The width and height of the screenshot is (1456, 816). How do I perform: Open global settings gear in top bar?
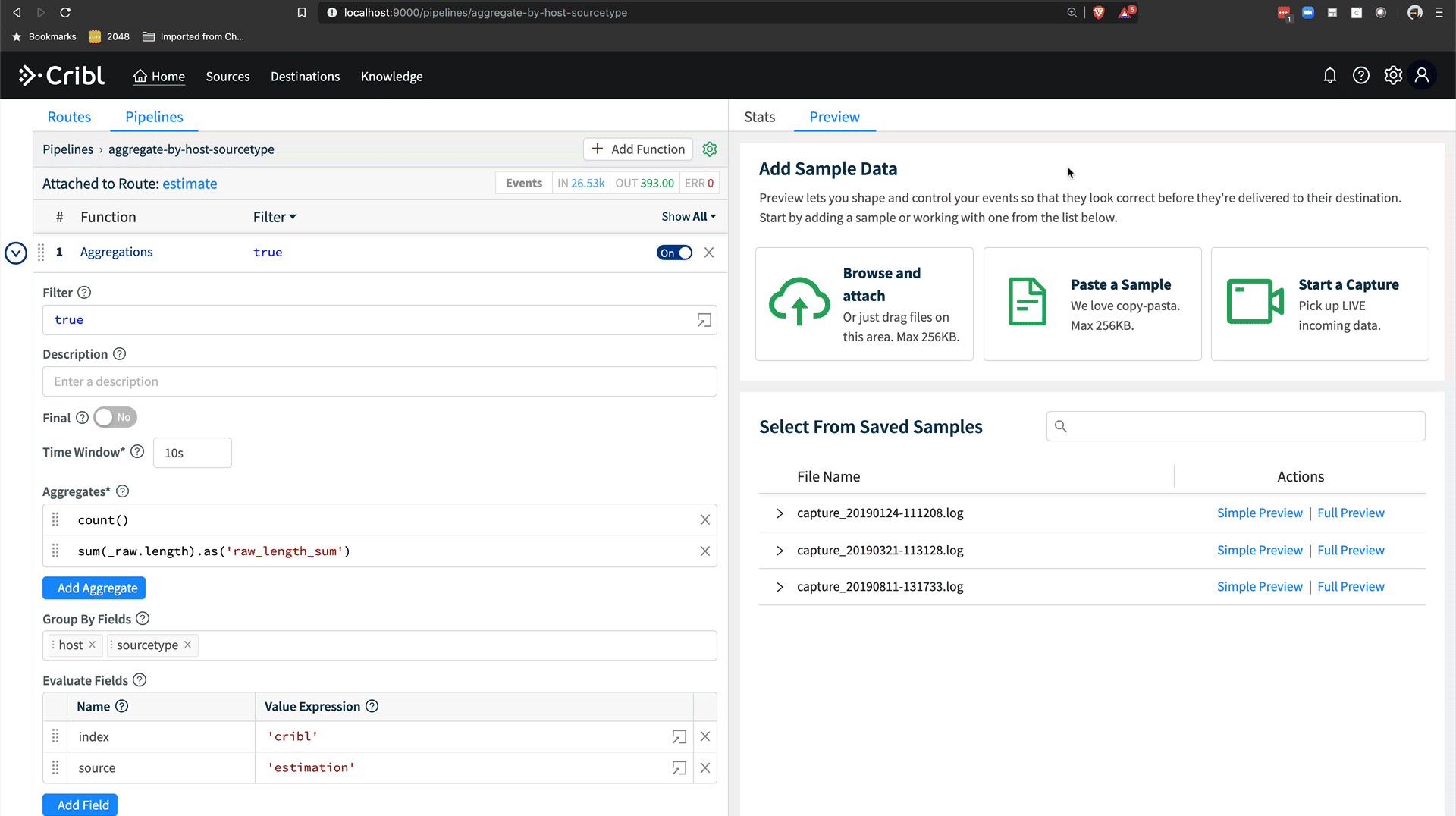1392,75
